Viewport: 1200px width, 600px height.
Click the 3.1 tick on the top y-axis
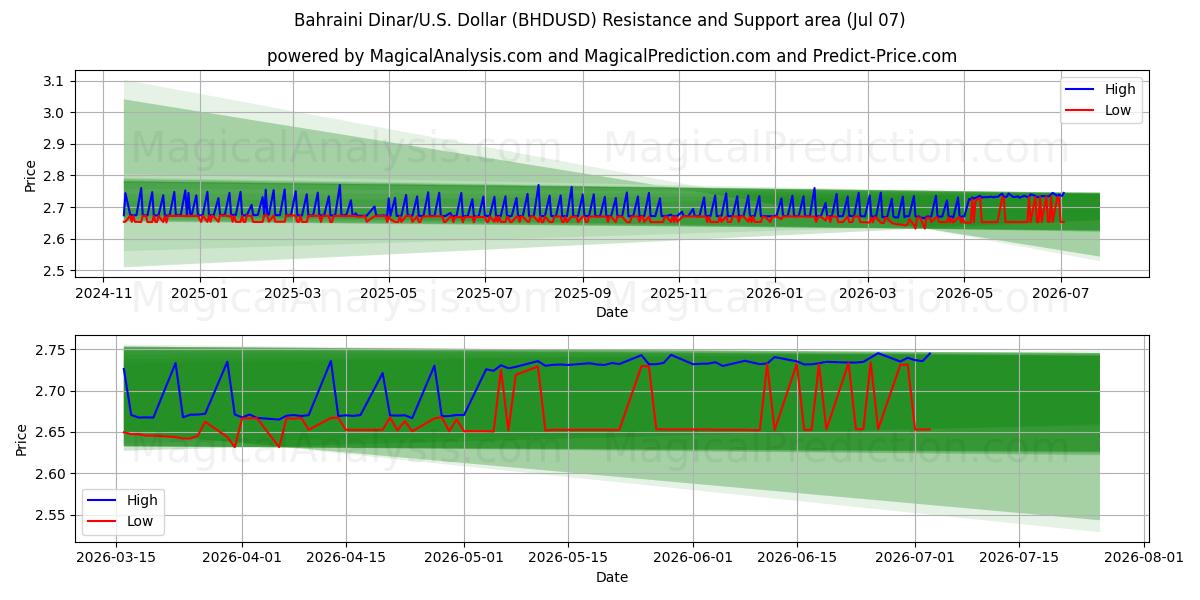54,81
